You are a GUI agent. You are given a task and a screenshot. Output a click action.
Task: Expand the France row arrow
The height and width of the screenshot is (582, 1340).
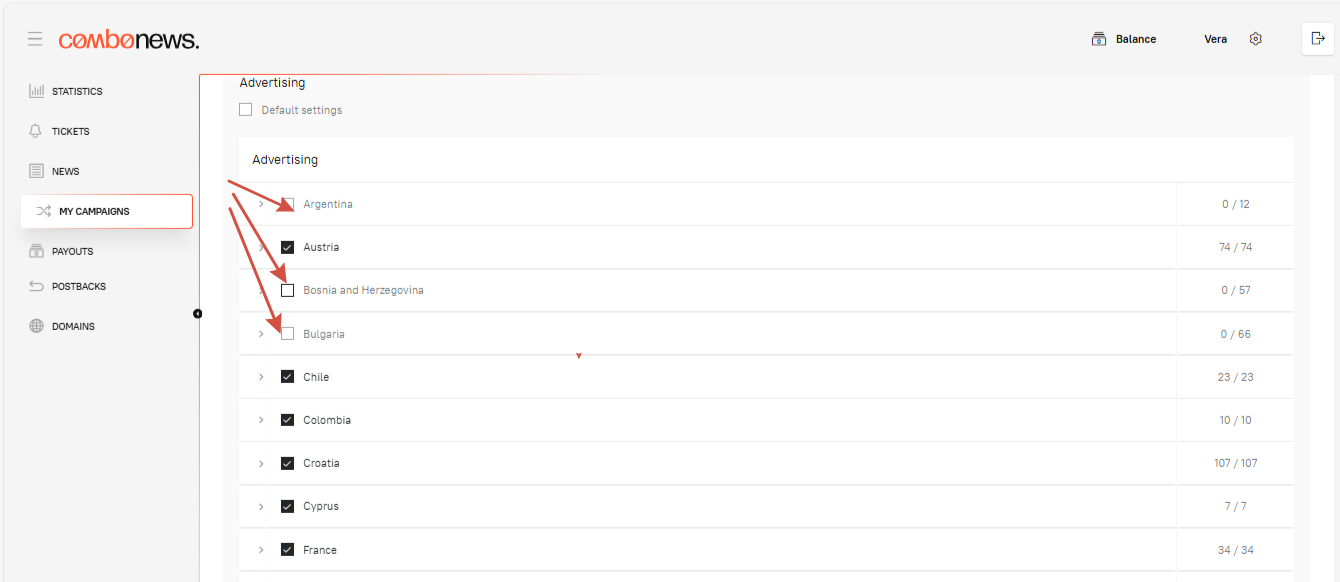coord(261,550)
